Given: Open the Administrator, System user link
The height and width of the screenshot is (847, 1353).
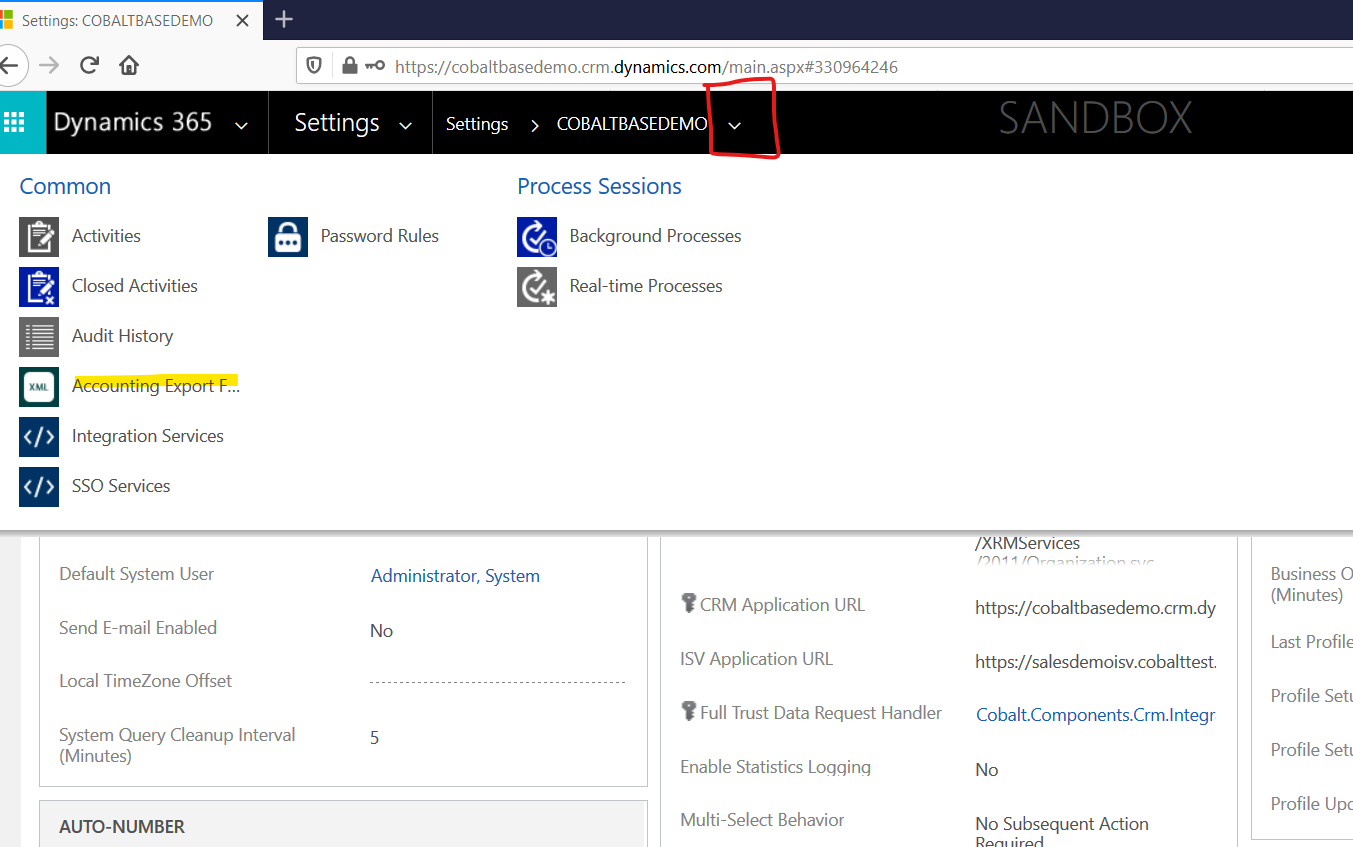Looking at the screenshot, I should (x=455, y=576).
